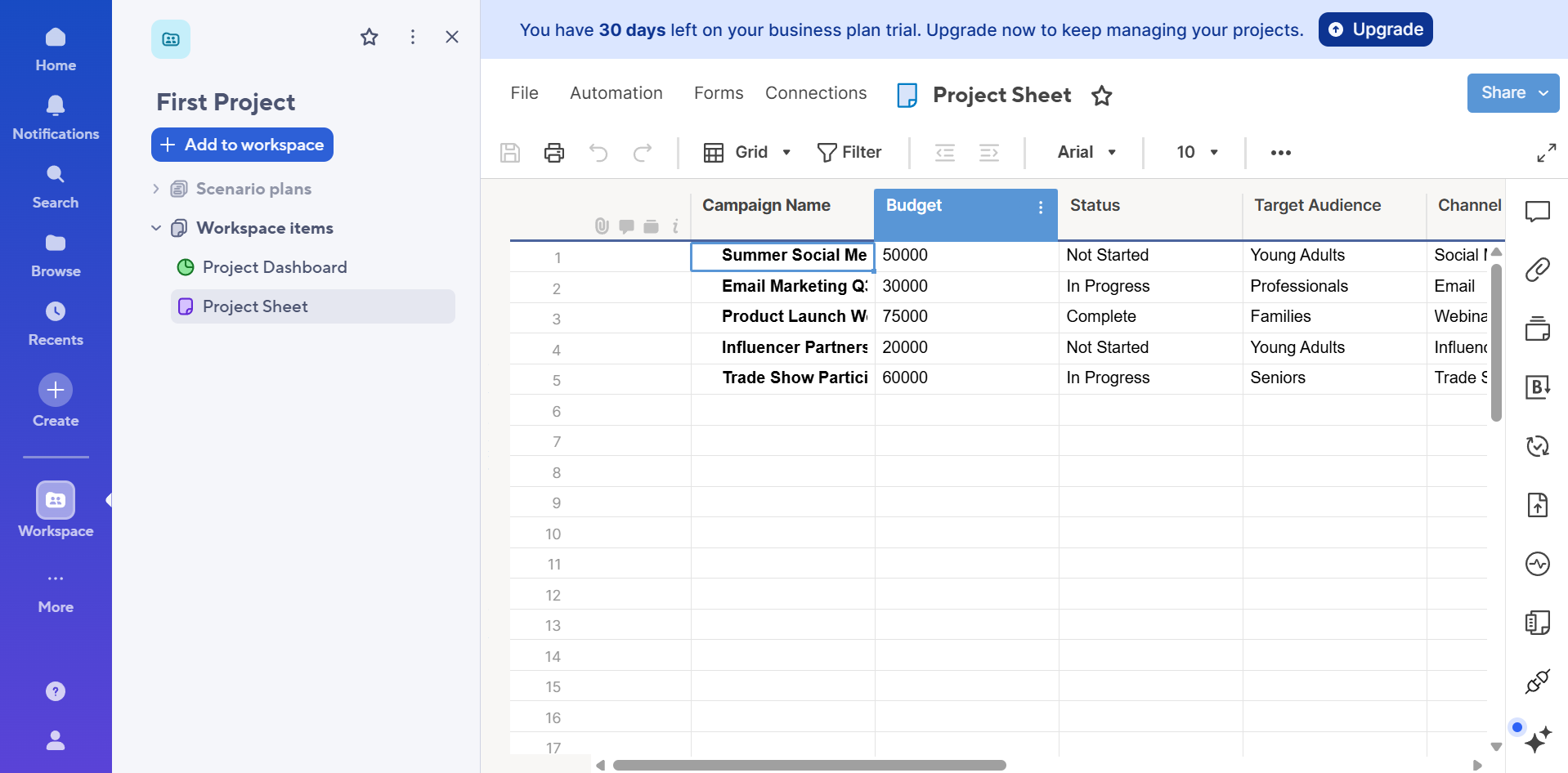The height and width of the screenshot is (773, 1568).
Task: Print the sheet
Action: tap(554, 153)
